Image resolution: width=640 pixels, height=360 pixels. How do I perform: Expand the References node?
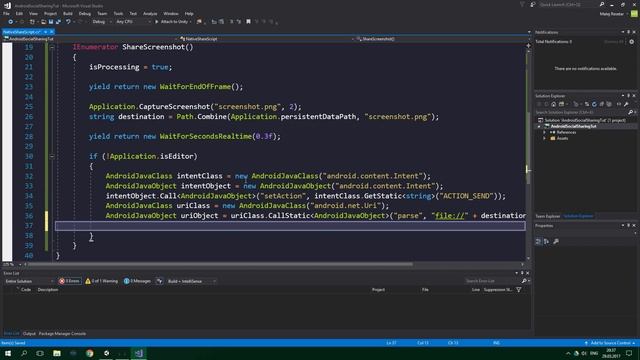(x=544, y=132)
